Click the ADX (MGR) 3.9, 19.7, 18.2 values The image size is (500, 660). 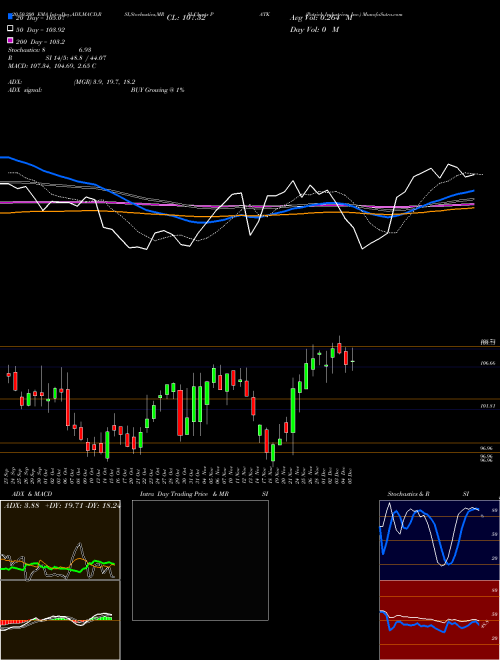point(104,82)
